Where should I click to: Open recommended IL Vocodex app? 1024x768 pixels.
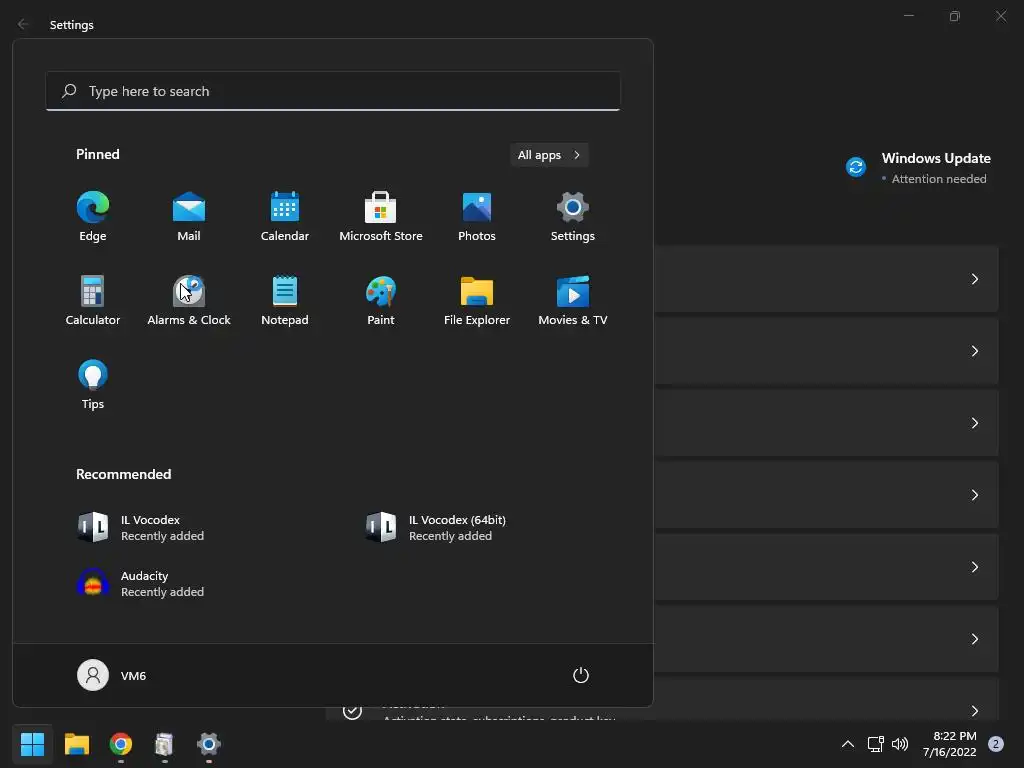coord(140,528)
